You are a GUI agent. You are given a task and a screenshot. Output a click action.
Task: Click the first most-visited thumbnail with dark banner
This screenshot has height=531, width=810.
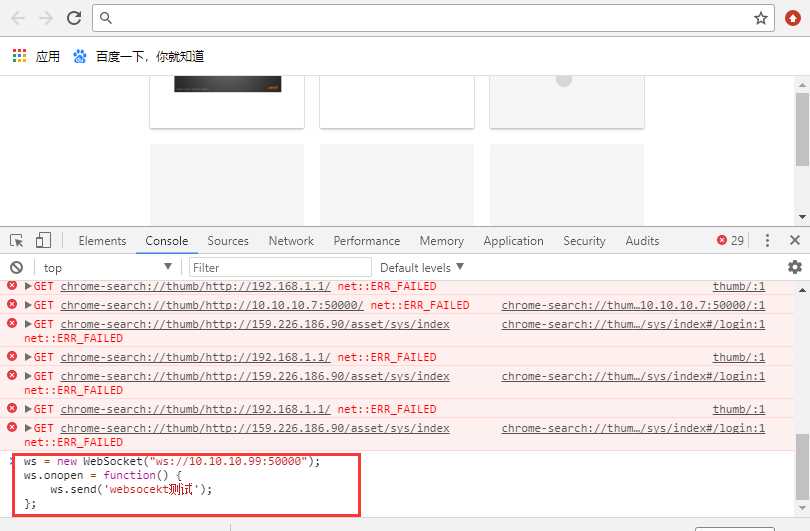point(227,102)
